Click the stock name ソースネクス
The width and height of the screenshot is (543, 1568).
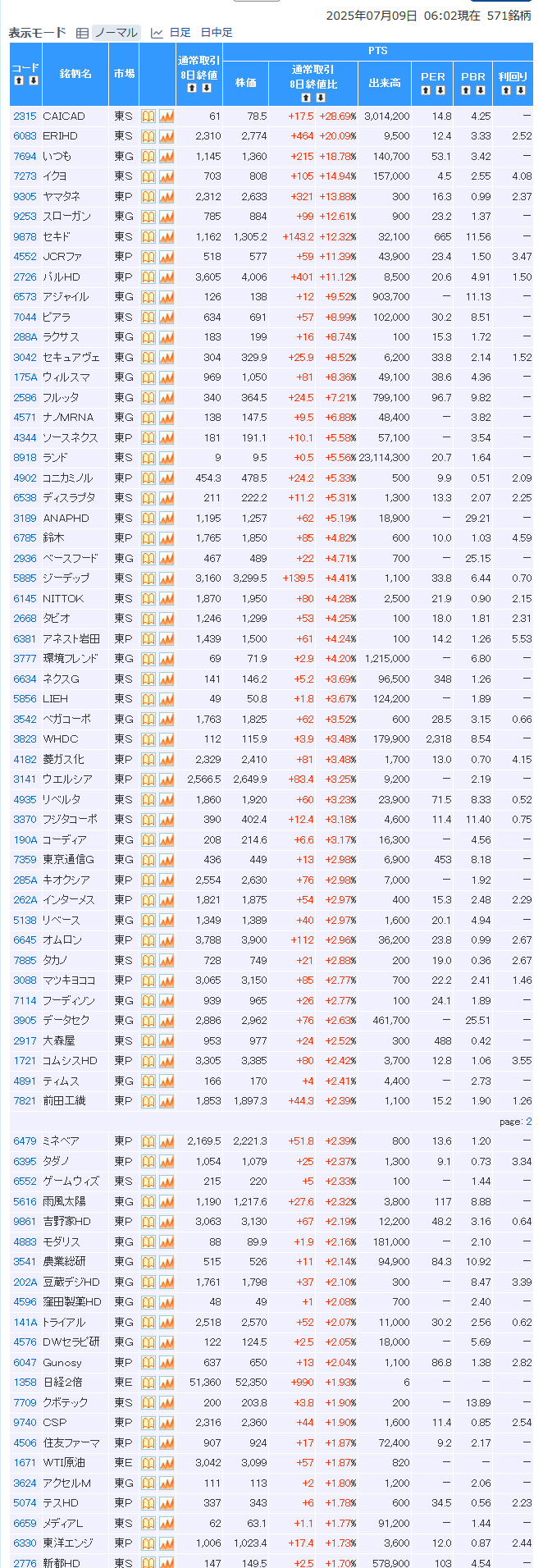pyautogui.click(x=70, y=438)
